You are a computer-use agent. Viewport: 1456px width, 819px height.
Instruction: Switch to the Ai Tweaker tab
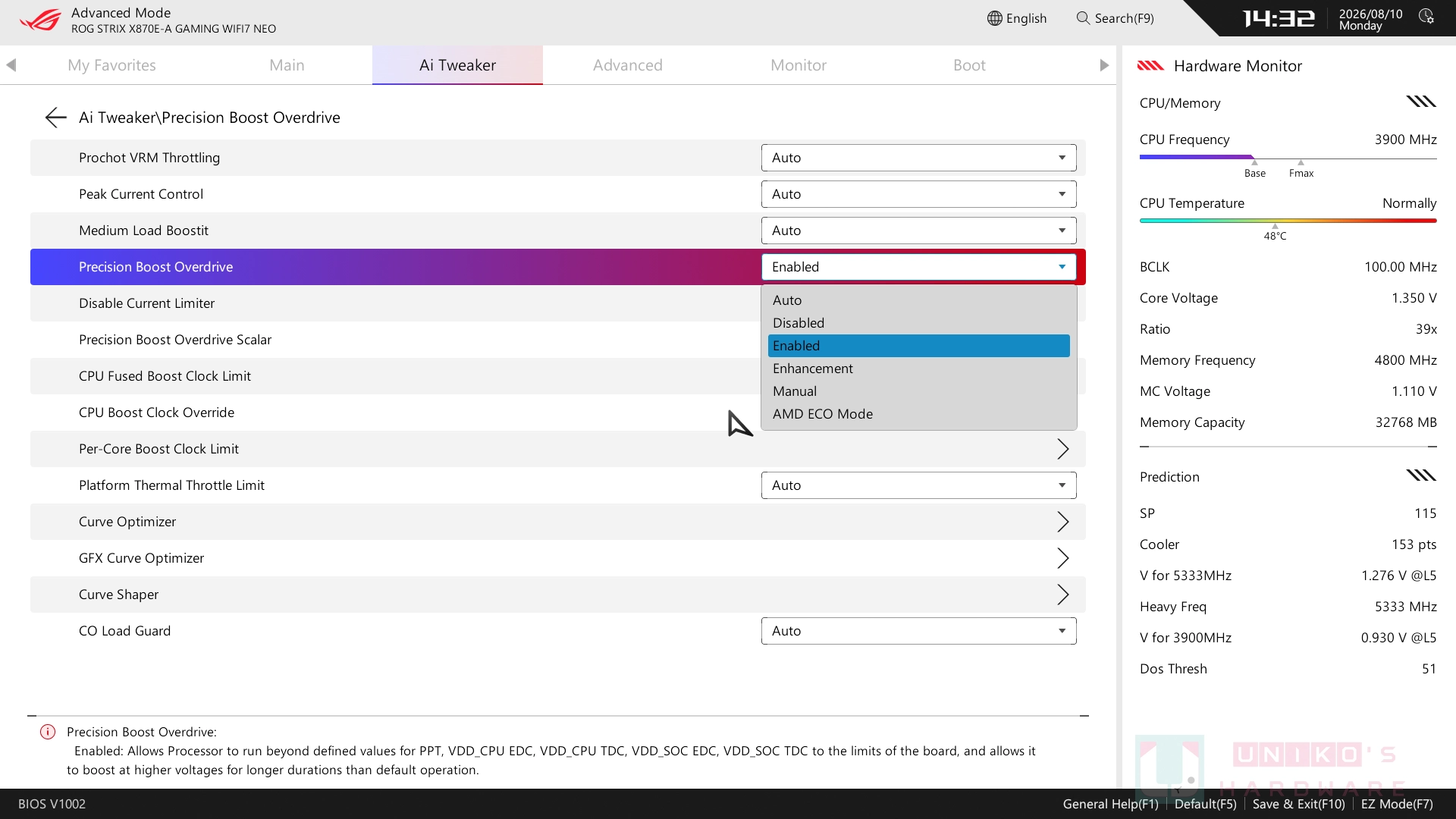pos(457,65)
